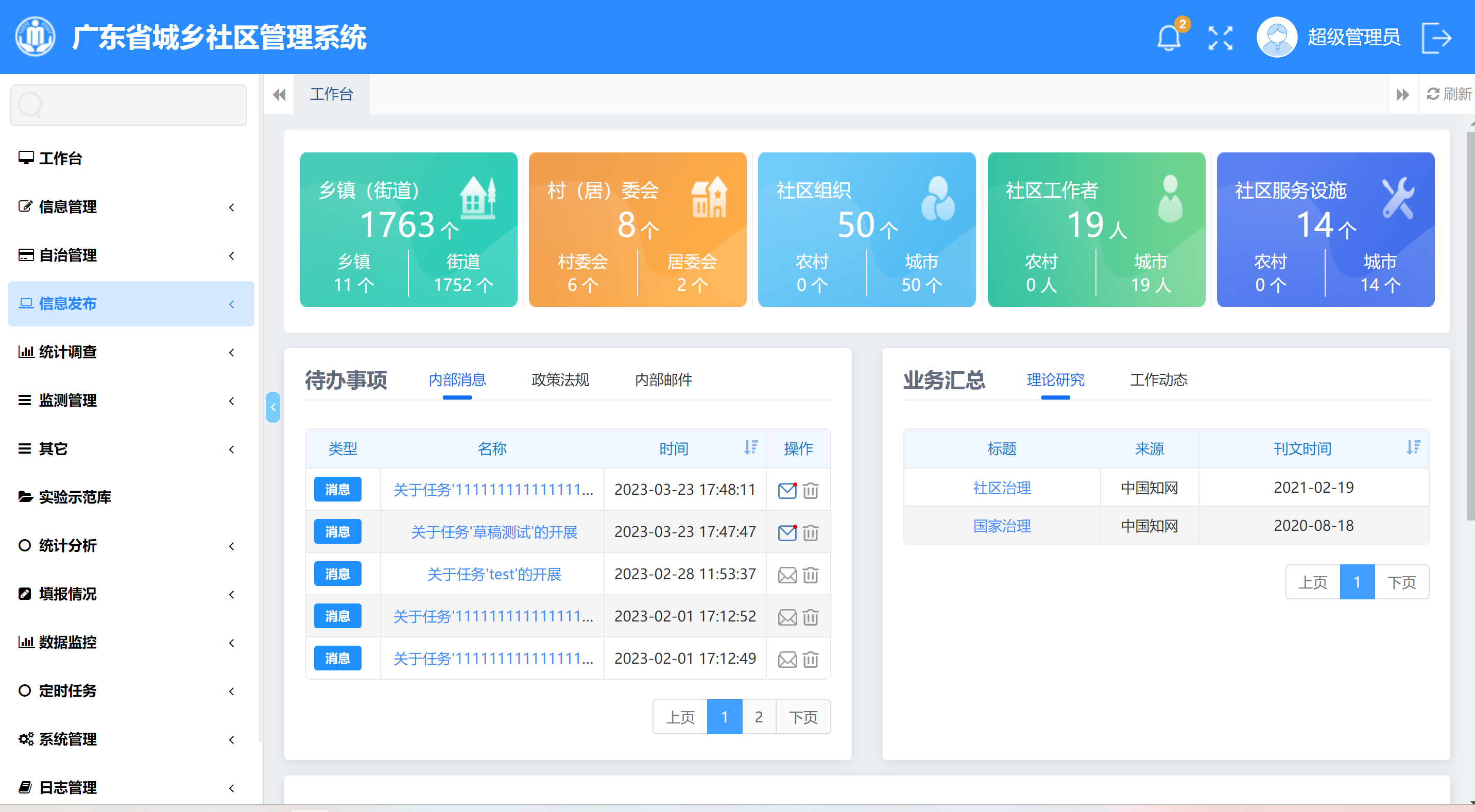1475x812 pixels.
Task: Open the 社区治理 article link
Action: pos(1002,488)
